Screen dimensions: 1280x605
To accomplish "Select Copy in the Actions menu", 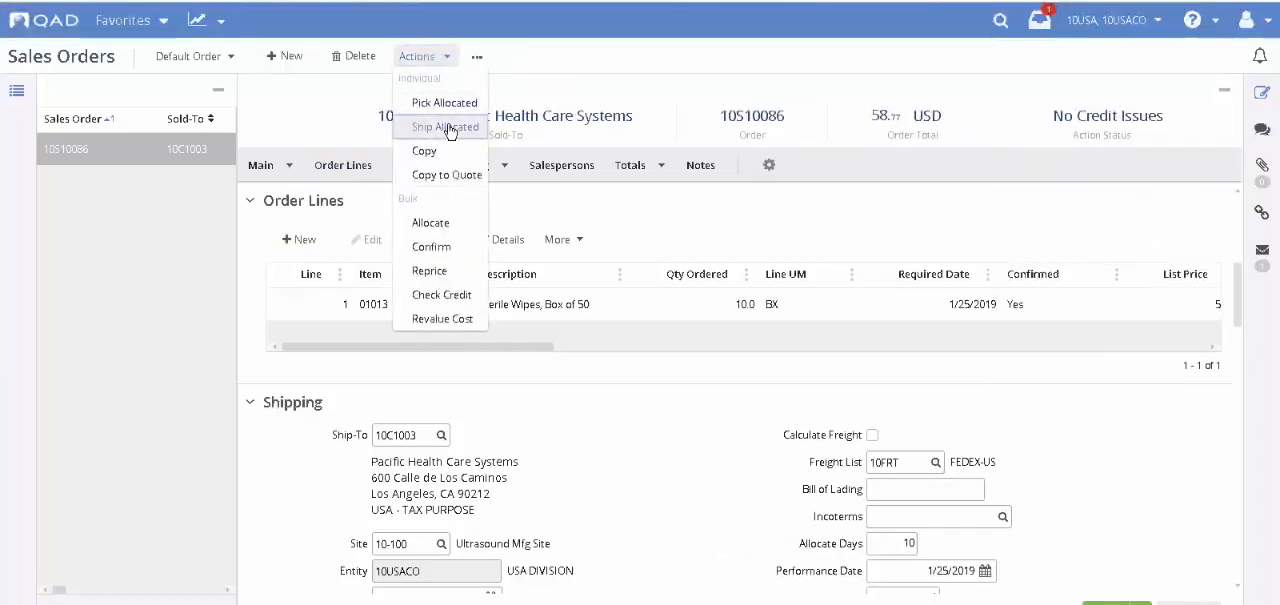I will click(440, 151).
